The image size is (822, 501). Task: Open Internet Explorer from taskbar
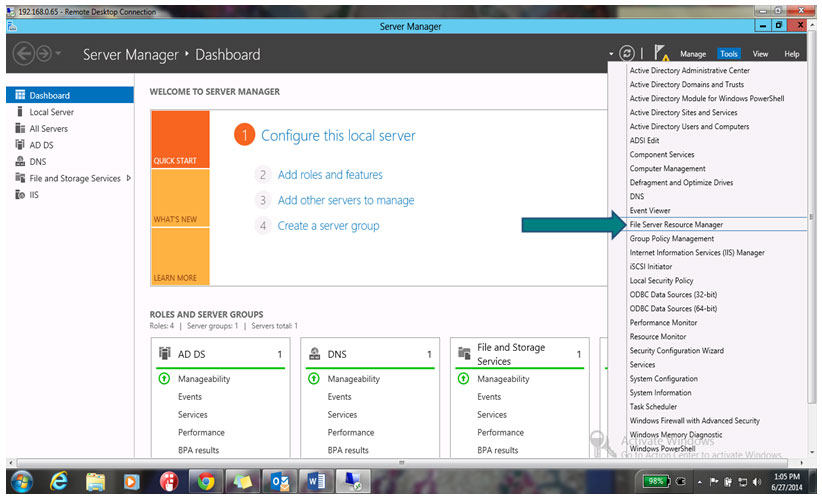point(58,481)
